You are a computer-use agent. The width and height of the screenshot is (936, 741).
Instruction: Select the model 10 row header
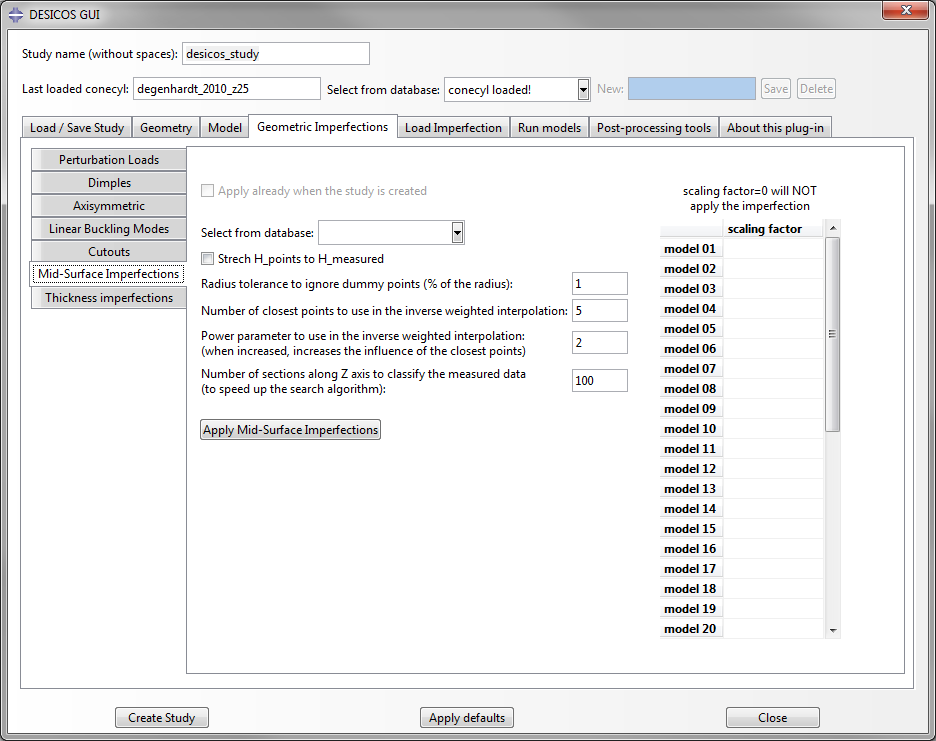(691, 429)
